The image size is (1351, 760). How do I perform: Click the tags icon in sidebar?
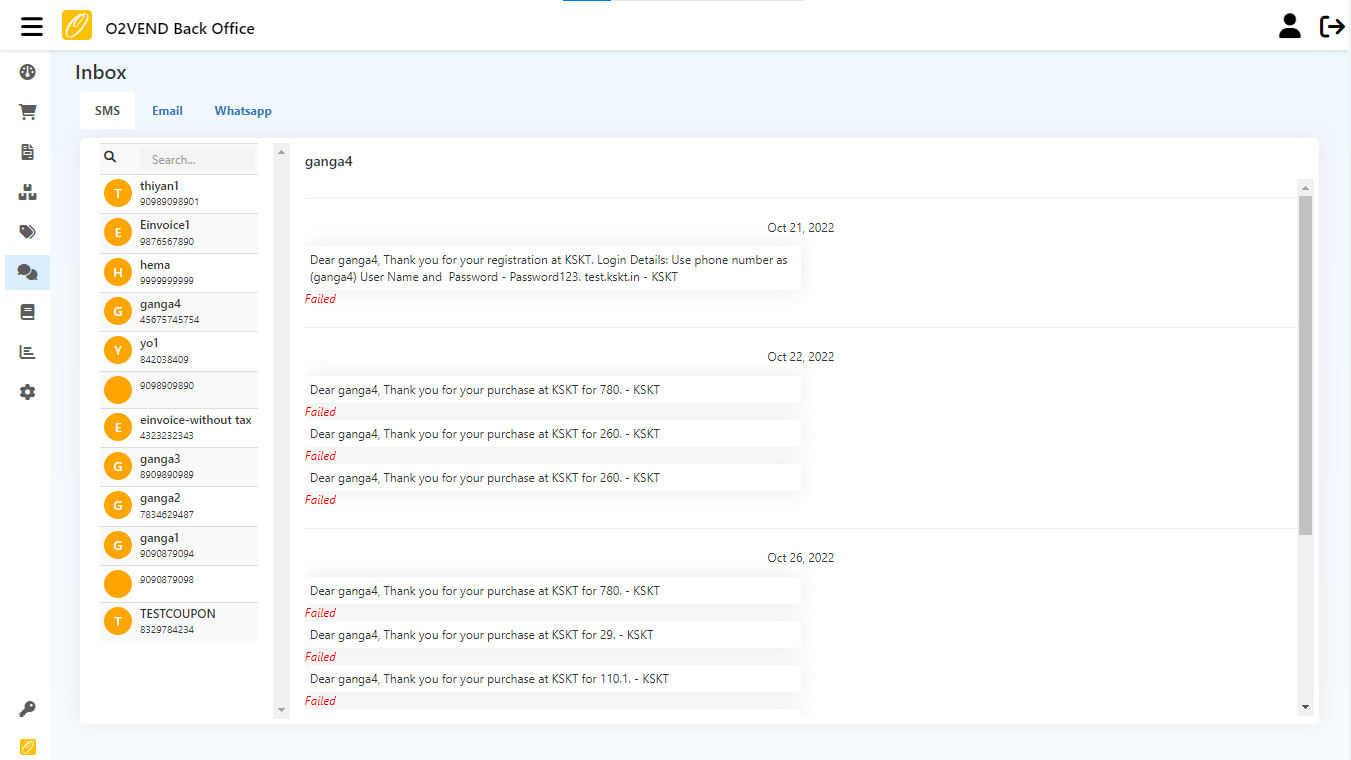[x=28, y=232]
